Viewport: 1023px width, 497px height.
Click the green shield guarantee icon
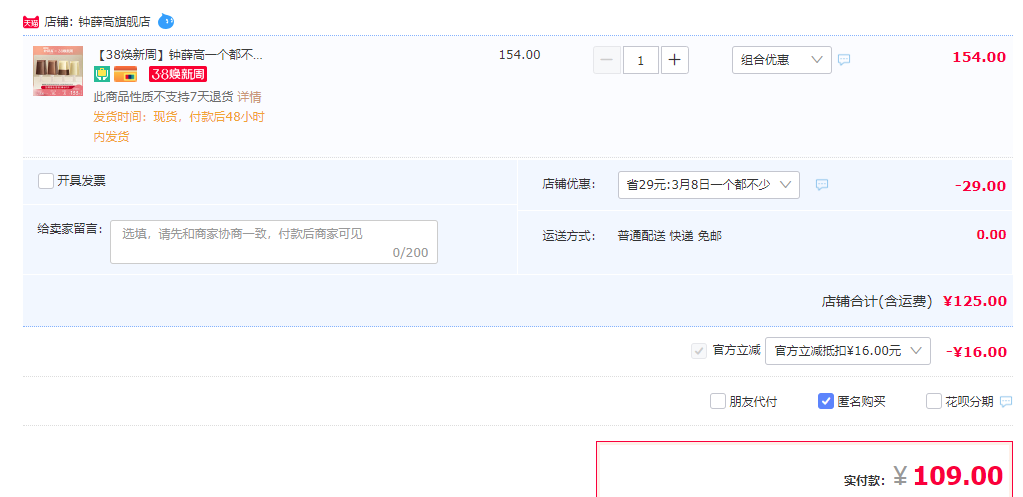[101, 74]
